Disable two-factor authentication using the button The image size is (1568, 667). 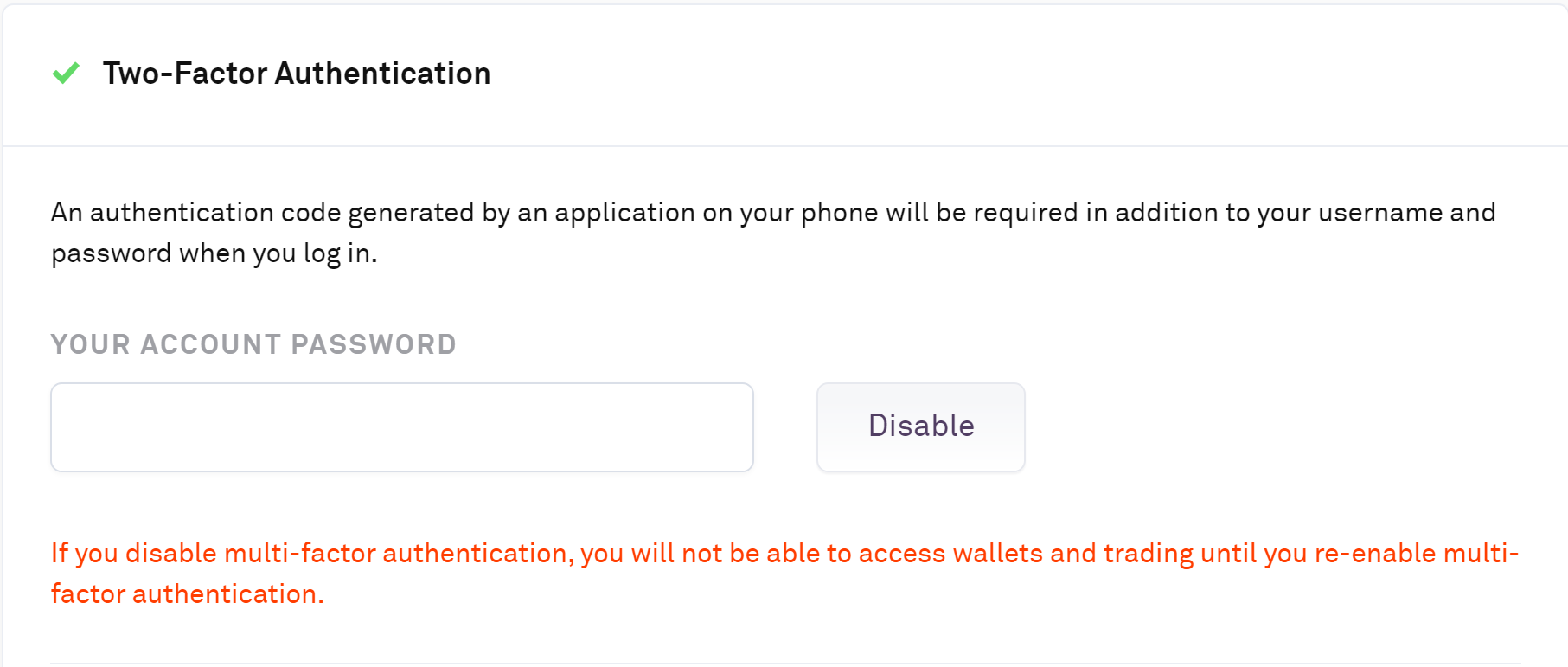click(x=920, y=427)
